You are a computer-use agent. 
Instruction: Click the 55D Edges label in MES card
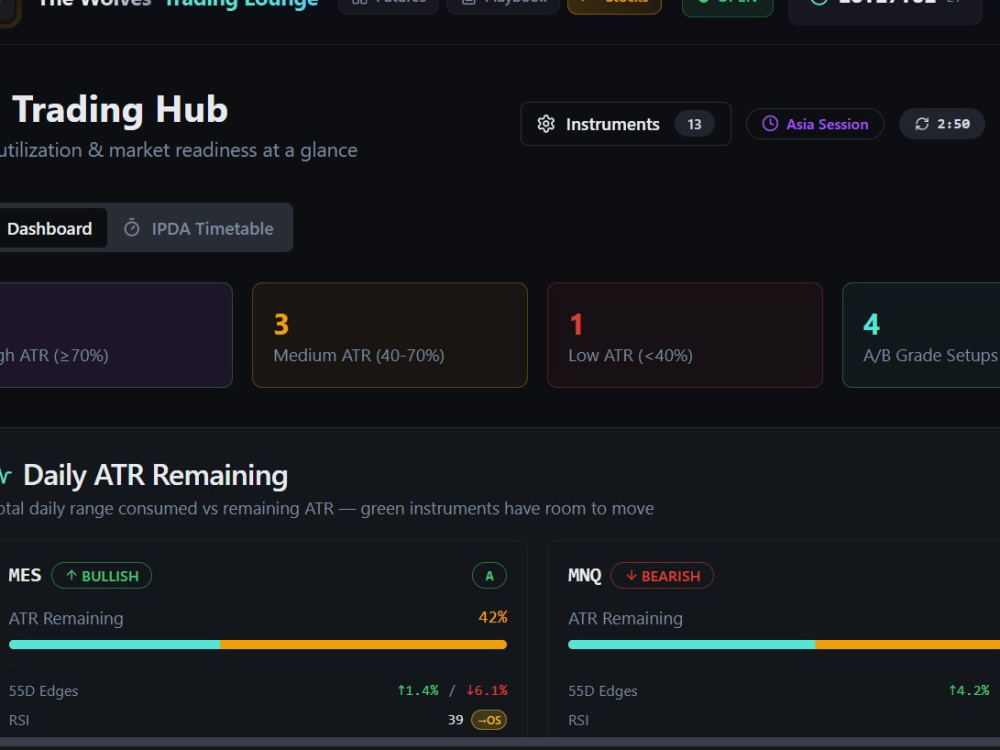(x=43, y=691)
